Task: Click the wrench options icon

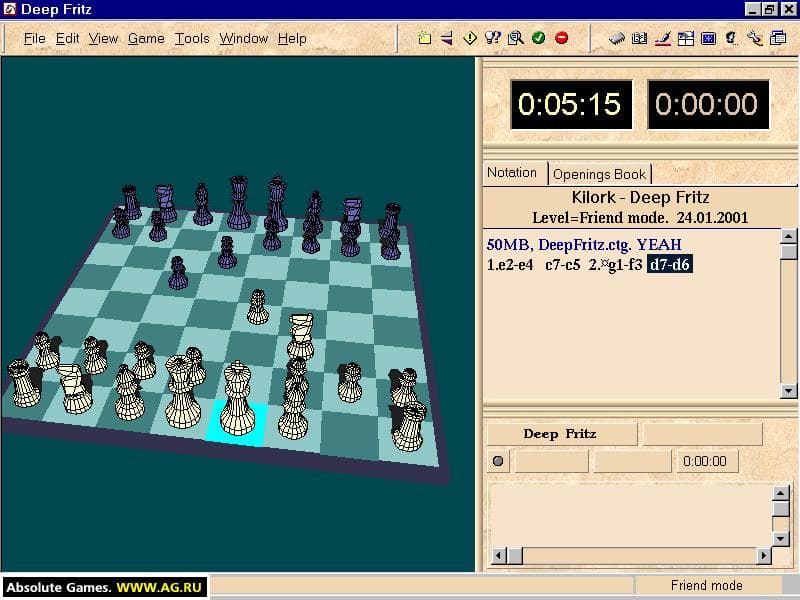Action: pos(755,38)
